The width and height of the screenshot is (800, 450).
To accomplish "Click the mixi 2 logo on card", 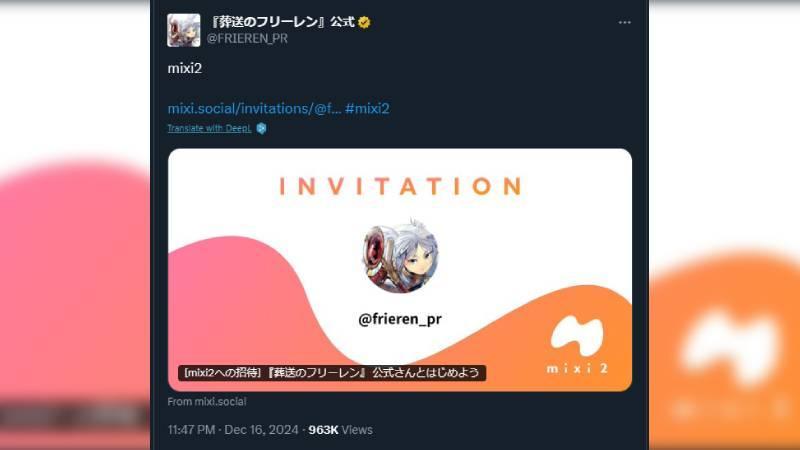I will click(x=577, y=345).
